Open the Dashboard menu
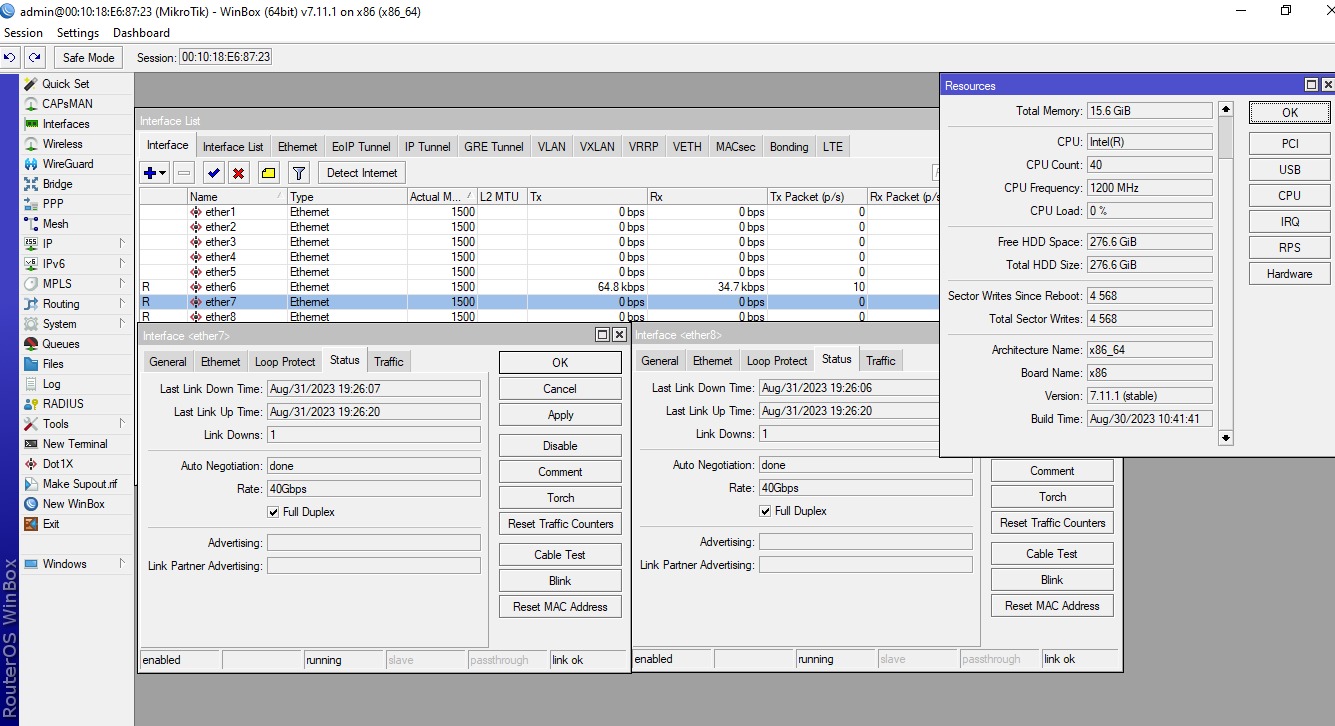The image size is (1335, 726). click(141, 33)
